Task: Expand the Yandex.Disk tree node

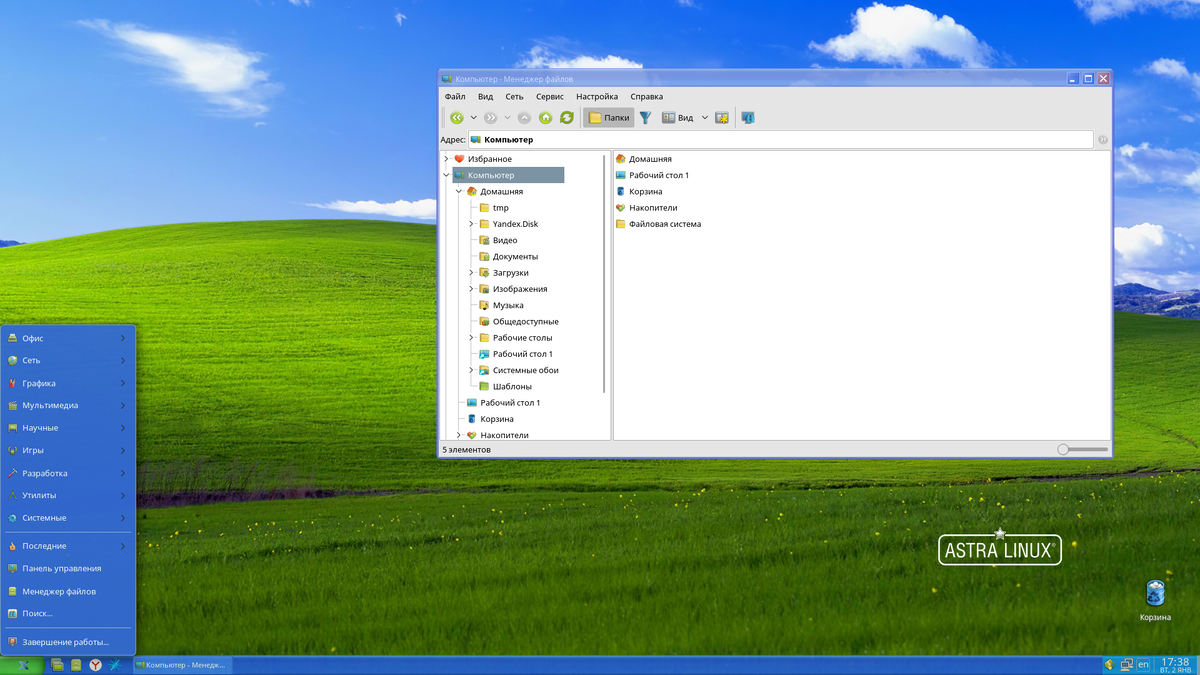Action: tap(471, 224)
